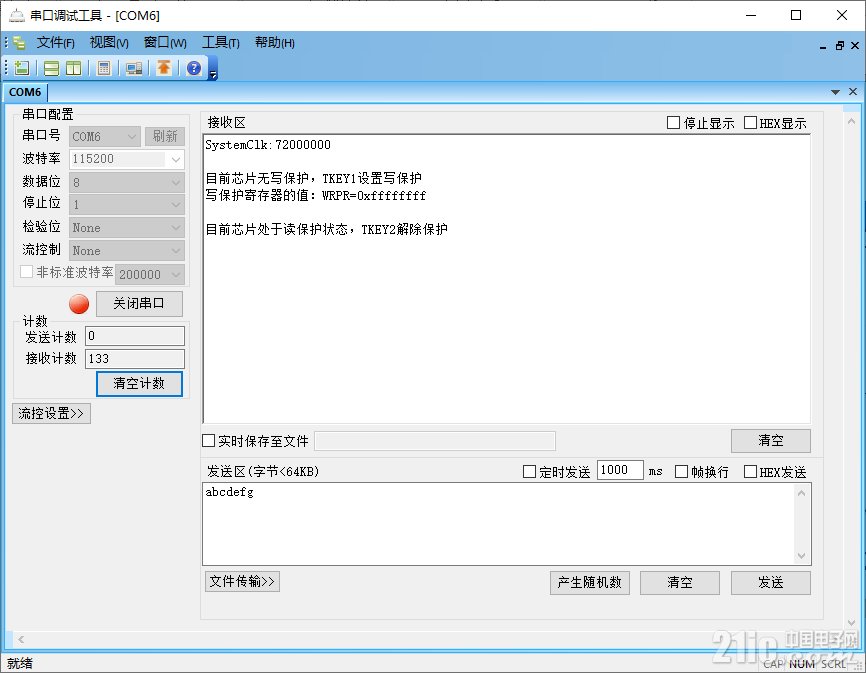Open the 200000 non-standard baud dropdown
The width and height of the screenshot is (866, 673).
pos(150,274)
